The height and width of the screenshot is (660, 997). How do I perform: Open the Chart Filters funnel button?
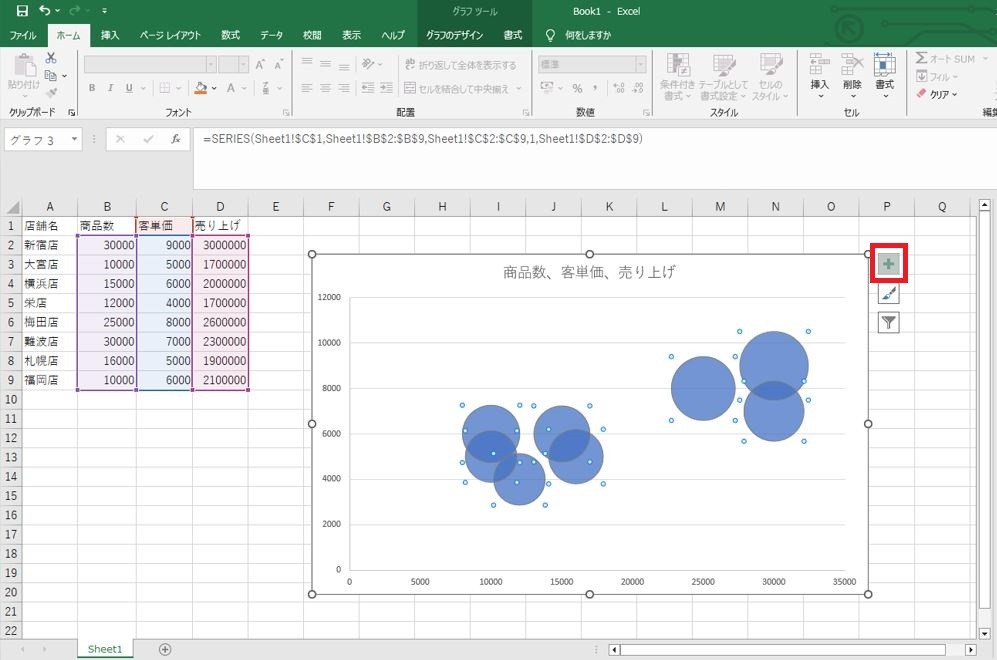click(888, 323)
